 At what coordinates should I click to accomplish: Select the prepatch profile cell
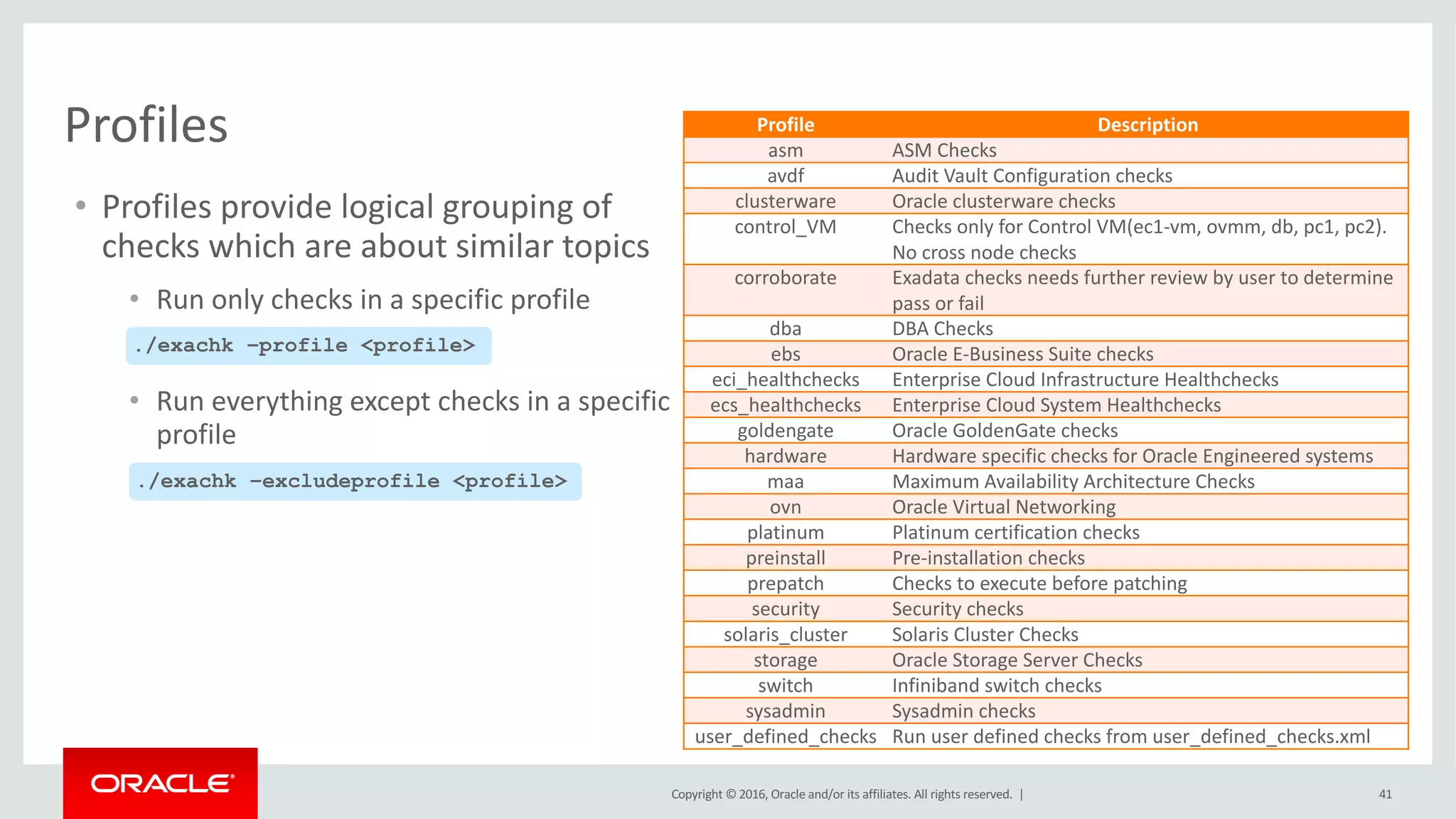[x=786, y=584]
